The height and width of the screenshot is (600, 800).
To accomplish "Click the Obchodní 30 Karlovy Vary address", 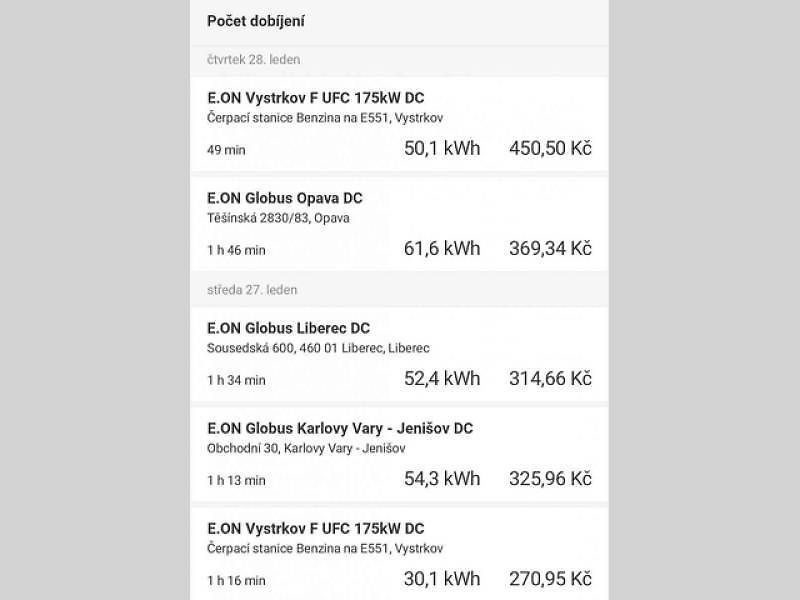I will tap(306, 448).
